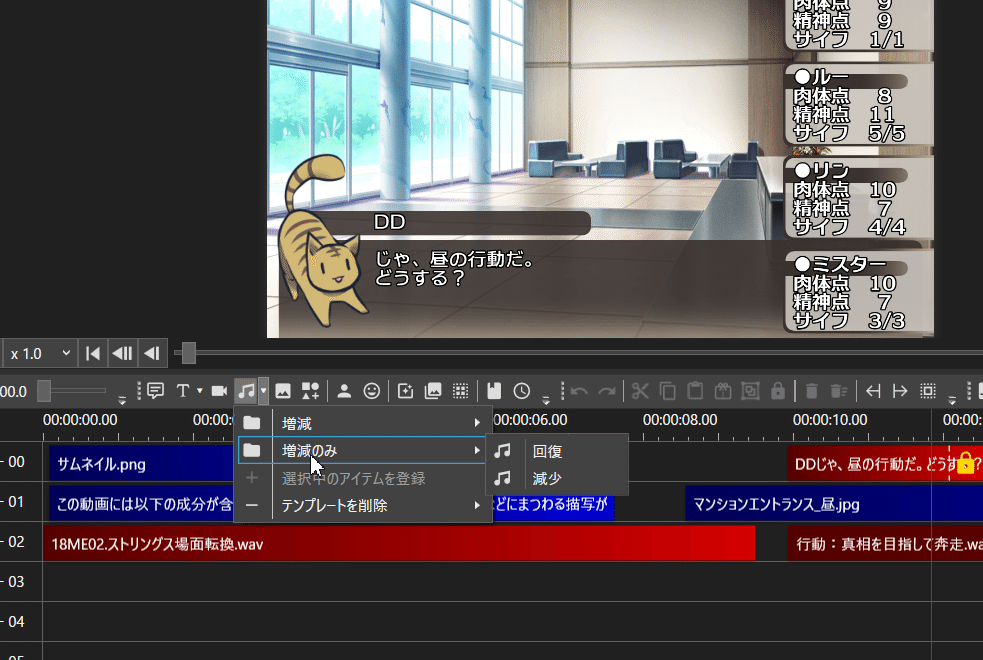Select the この動画には以下の成分 text clip
The height and width of the screenshot is (660, 983).
pos(141,504)
